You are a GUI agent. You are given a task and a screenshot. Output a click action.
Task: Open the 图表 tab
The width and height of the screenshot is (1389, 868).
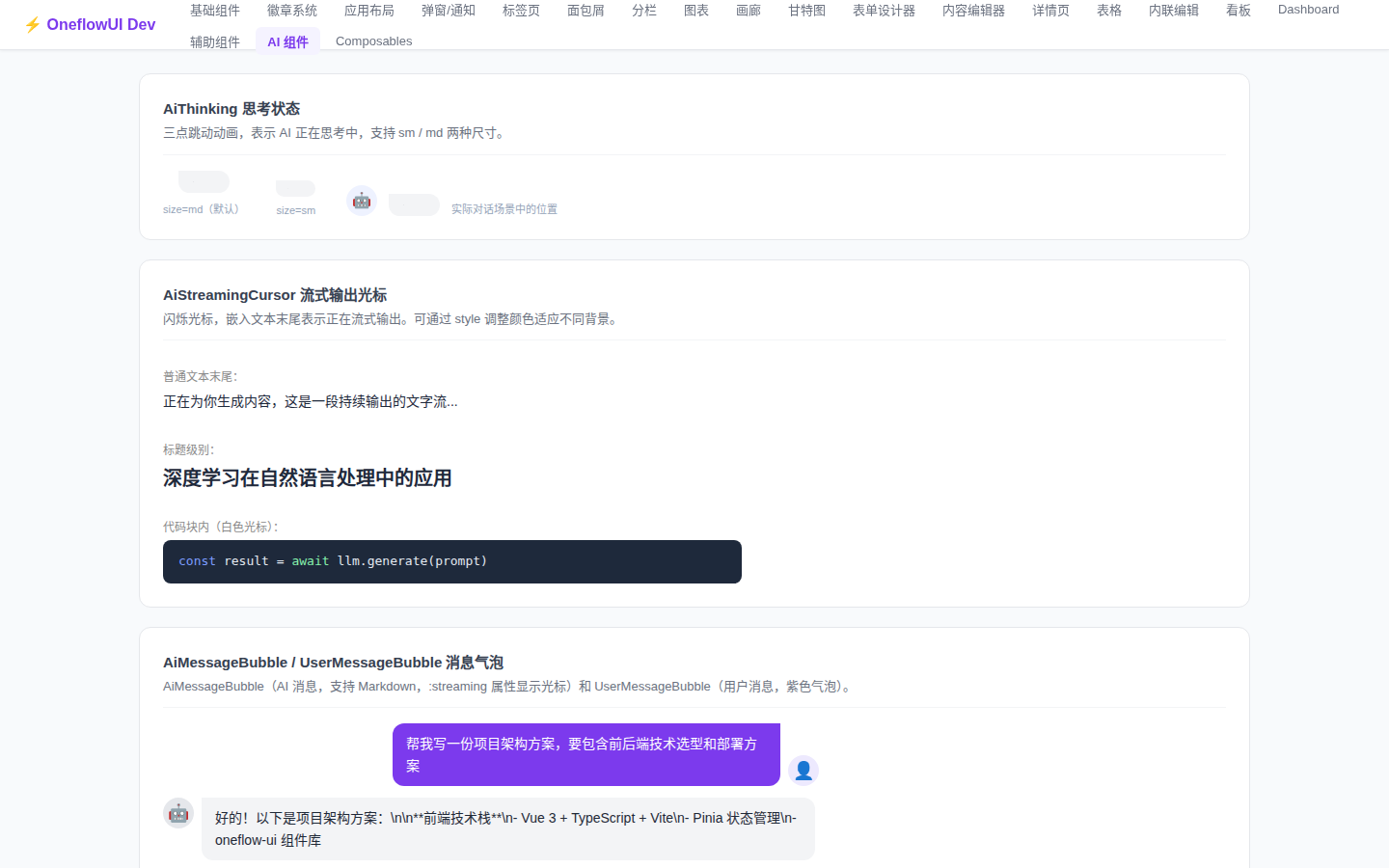pyautogui.click(x=696, y=11)
